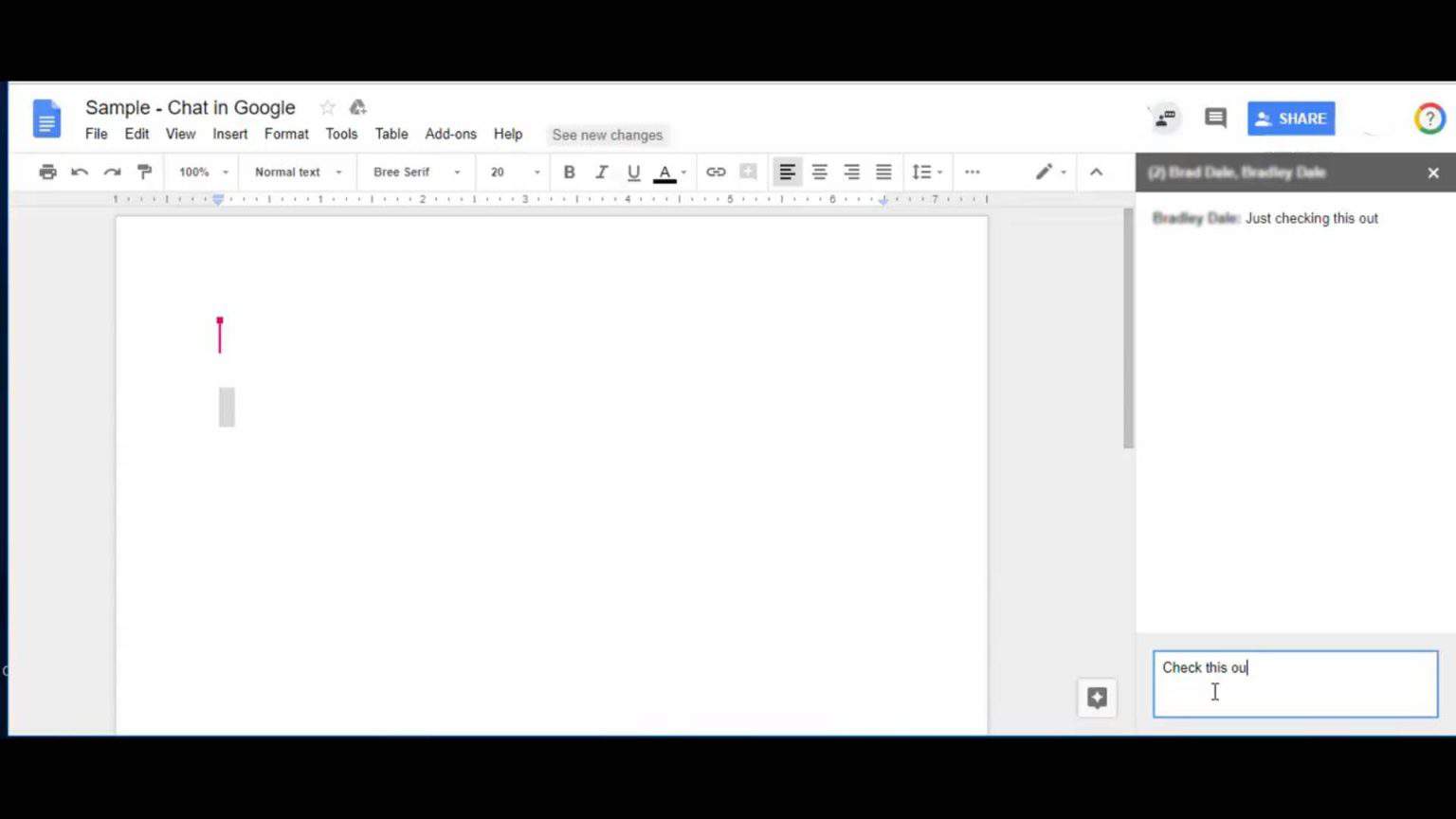The width and height of the screenshot is (1456, 819).
Task: Star the document title
Action: [327, 107]
